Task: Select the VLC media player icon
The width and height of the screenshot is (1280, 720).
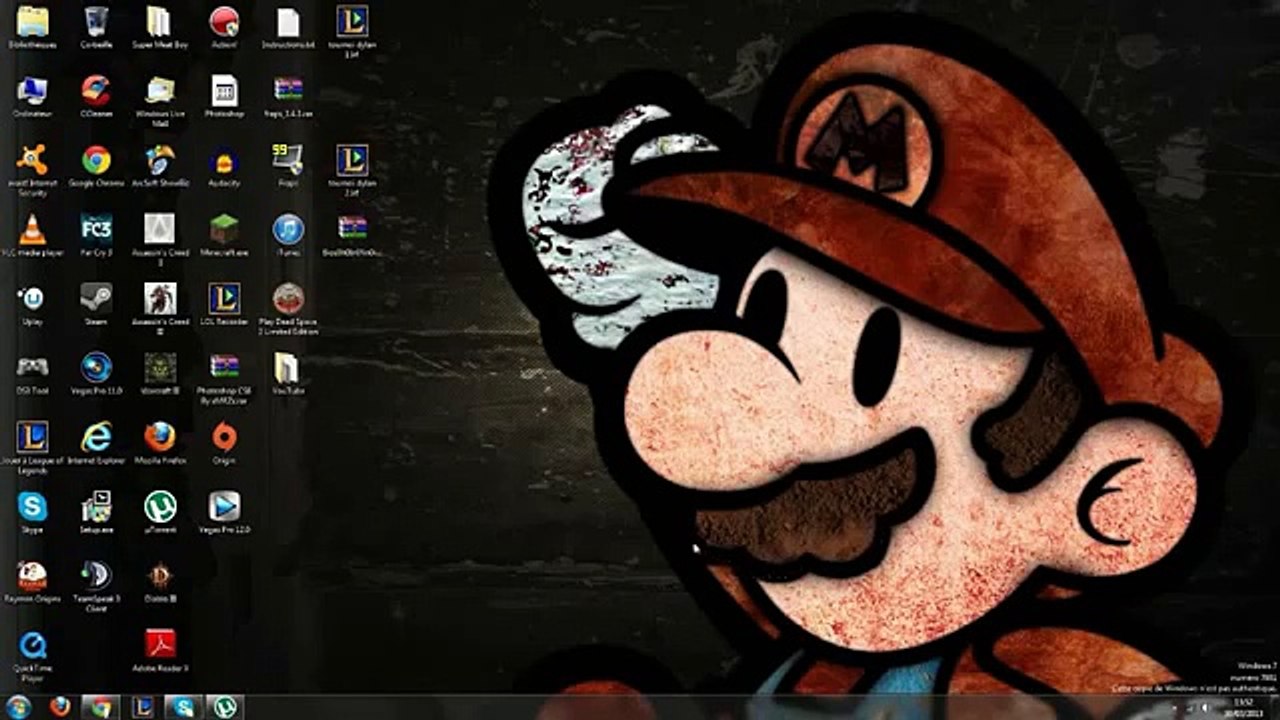Action: pyautogui.click(x=33, y=230)
